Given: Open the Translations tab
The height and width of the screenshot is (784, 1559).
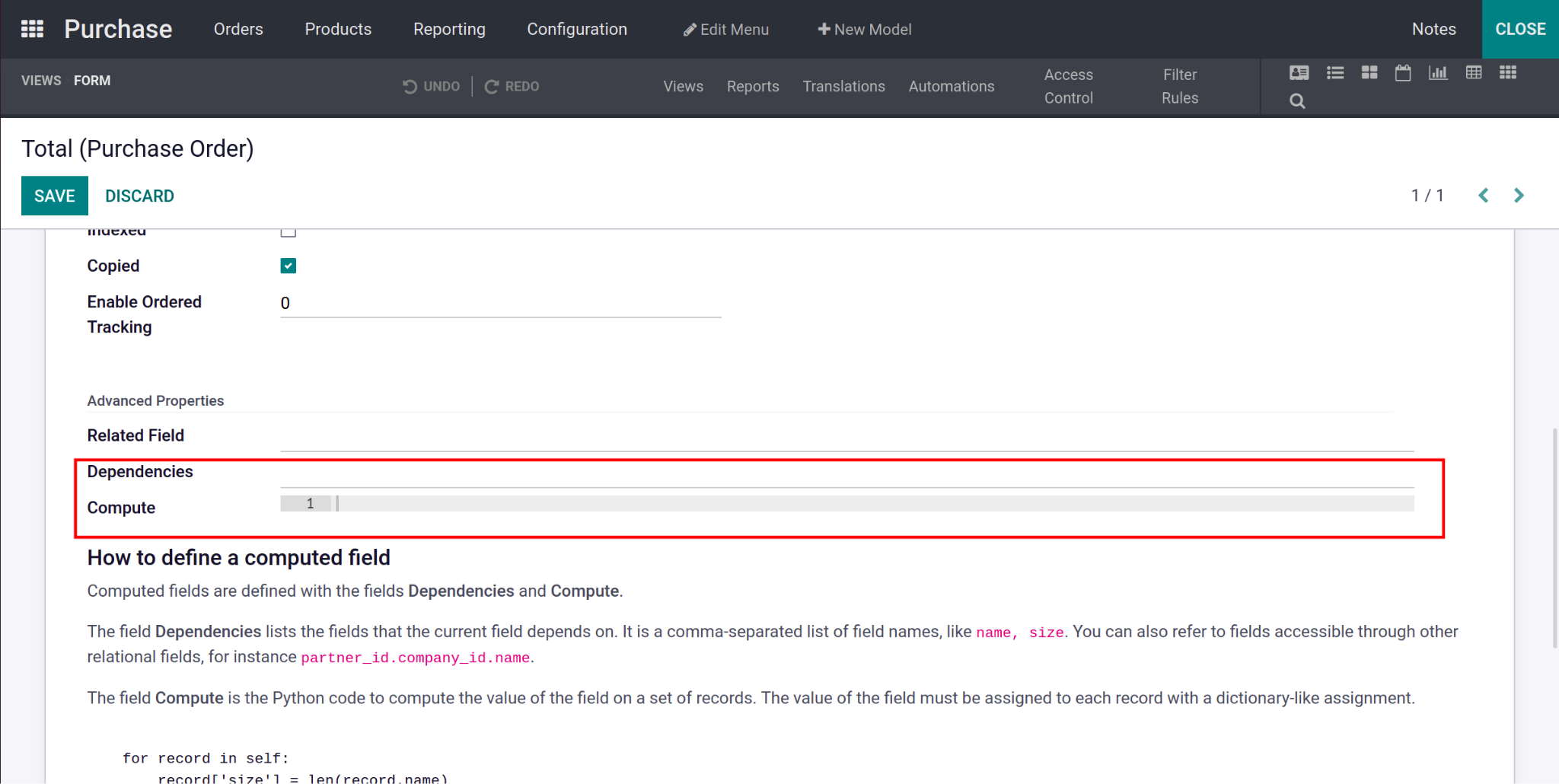Looking at the screenshot, I should click(x=844, y=86).
